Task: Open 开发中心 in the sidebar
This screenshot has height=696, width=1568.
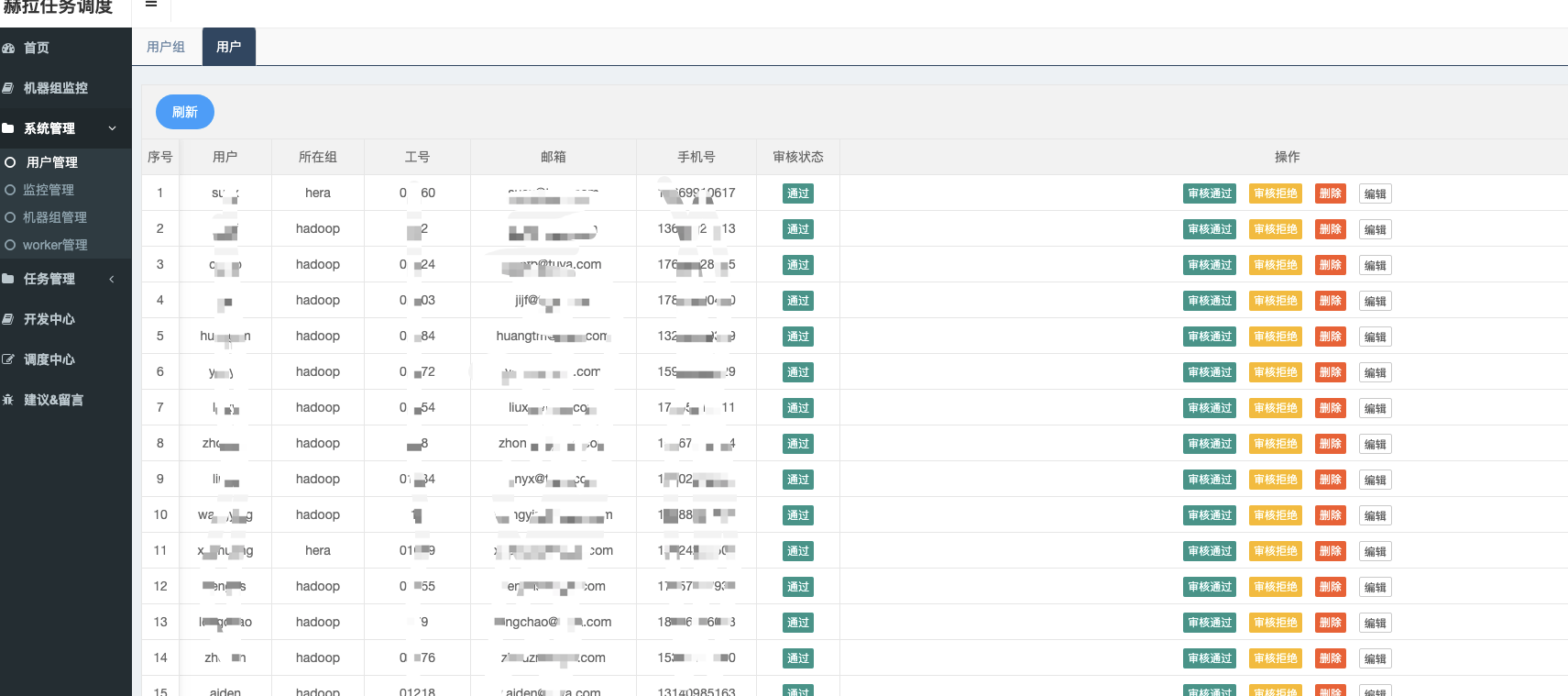Action: coord(49,319)
